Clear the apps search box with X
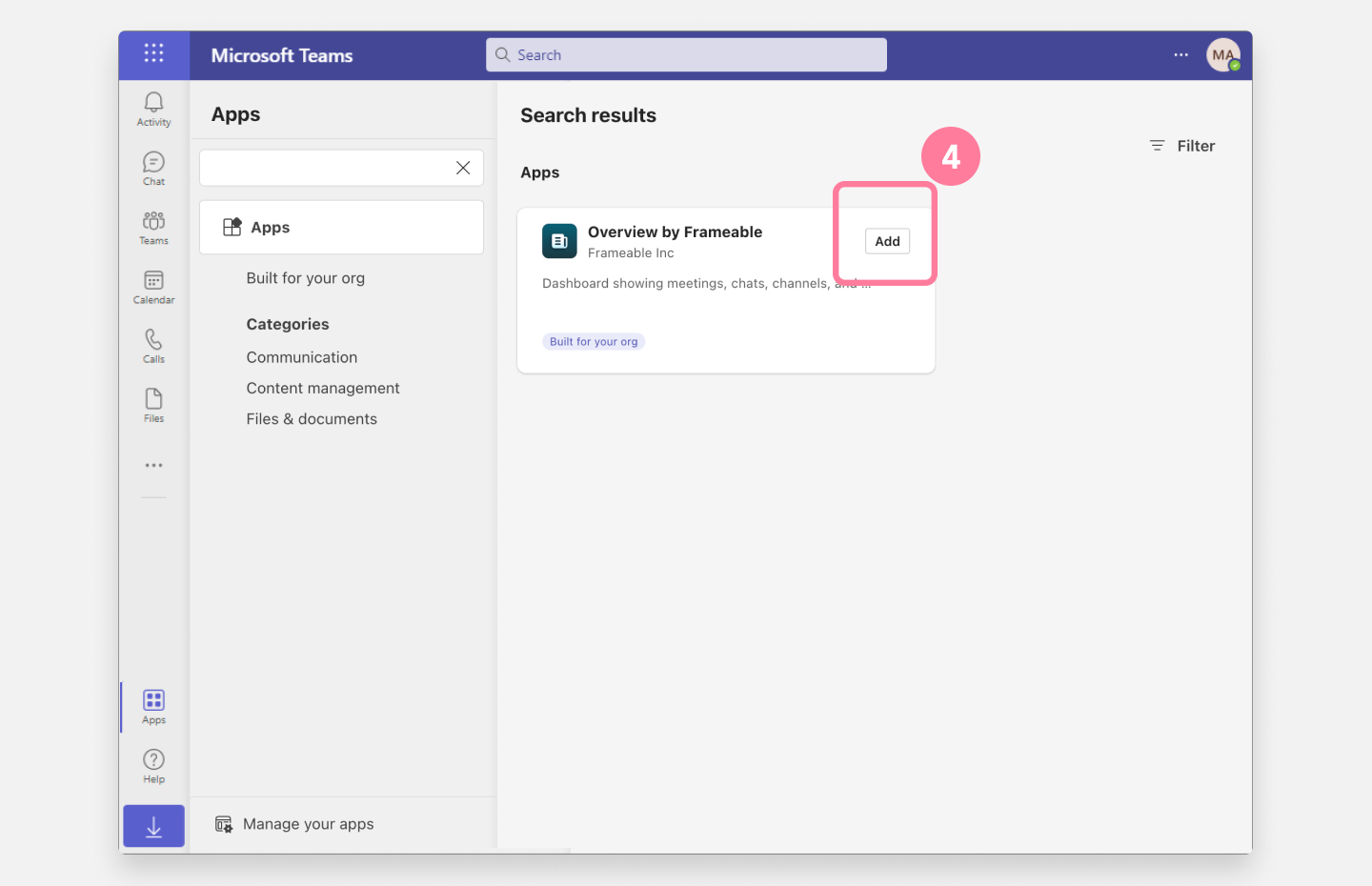This screenshot has height=886, width=1372. [x=463, y=168]
